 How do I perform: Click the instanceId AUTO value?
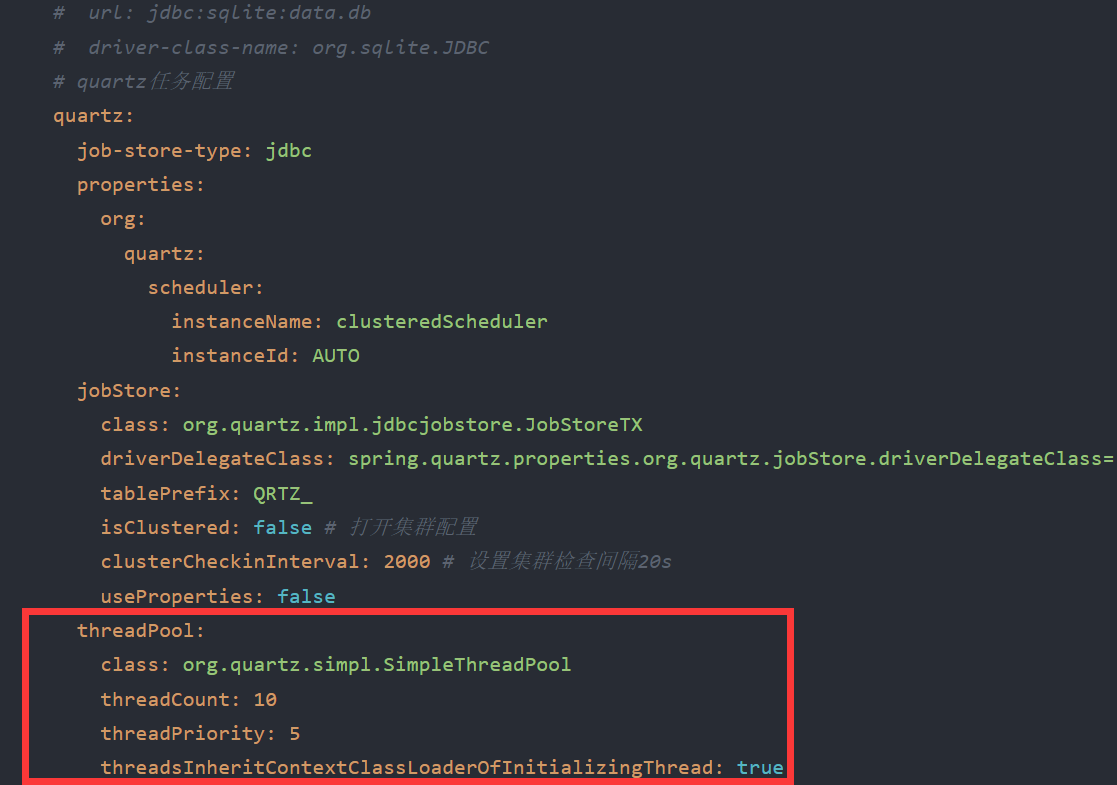[335, 356]
